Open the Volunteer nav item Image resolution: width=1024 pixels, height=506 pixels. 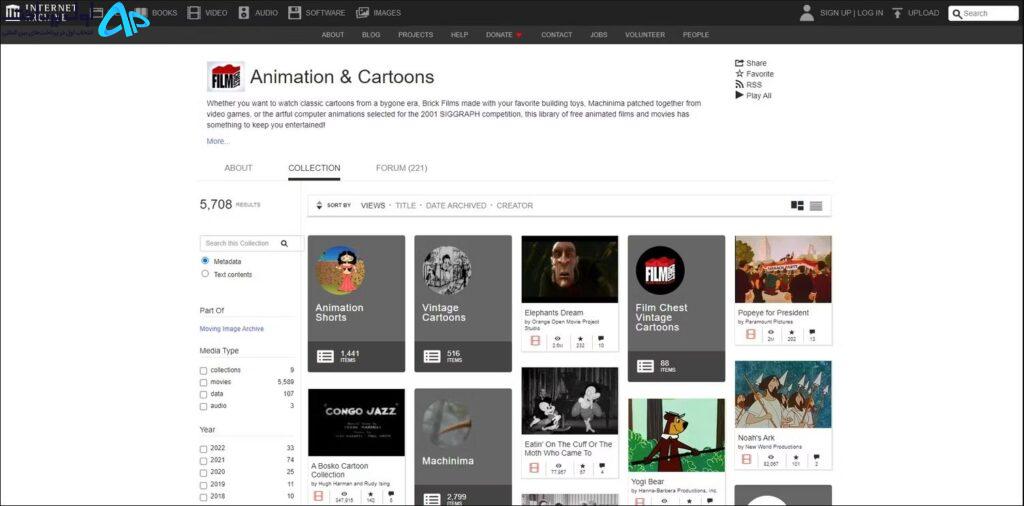tap(645, 35)
